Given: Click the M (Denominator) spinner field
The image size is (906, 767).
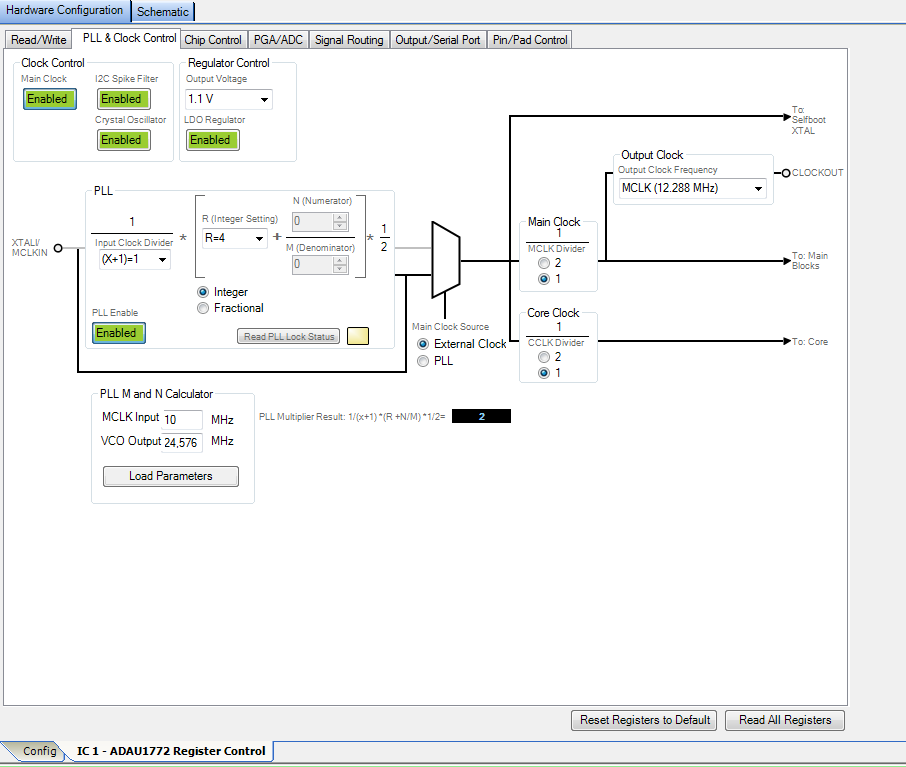Looking at the screenshot, I should [x=320, y=265].
